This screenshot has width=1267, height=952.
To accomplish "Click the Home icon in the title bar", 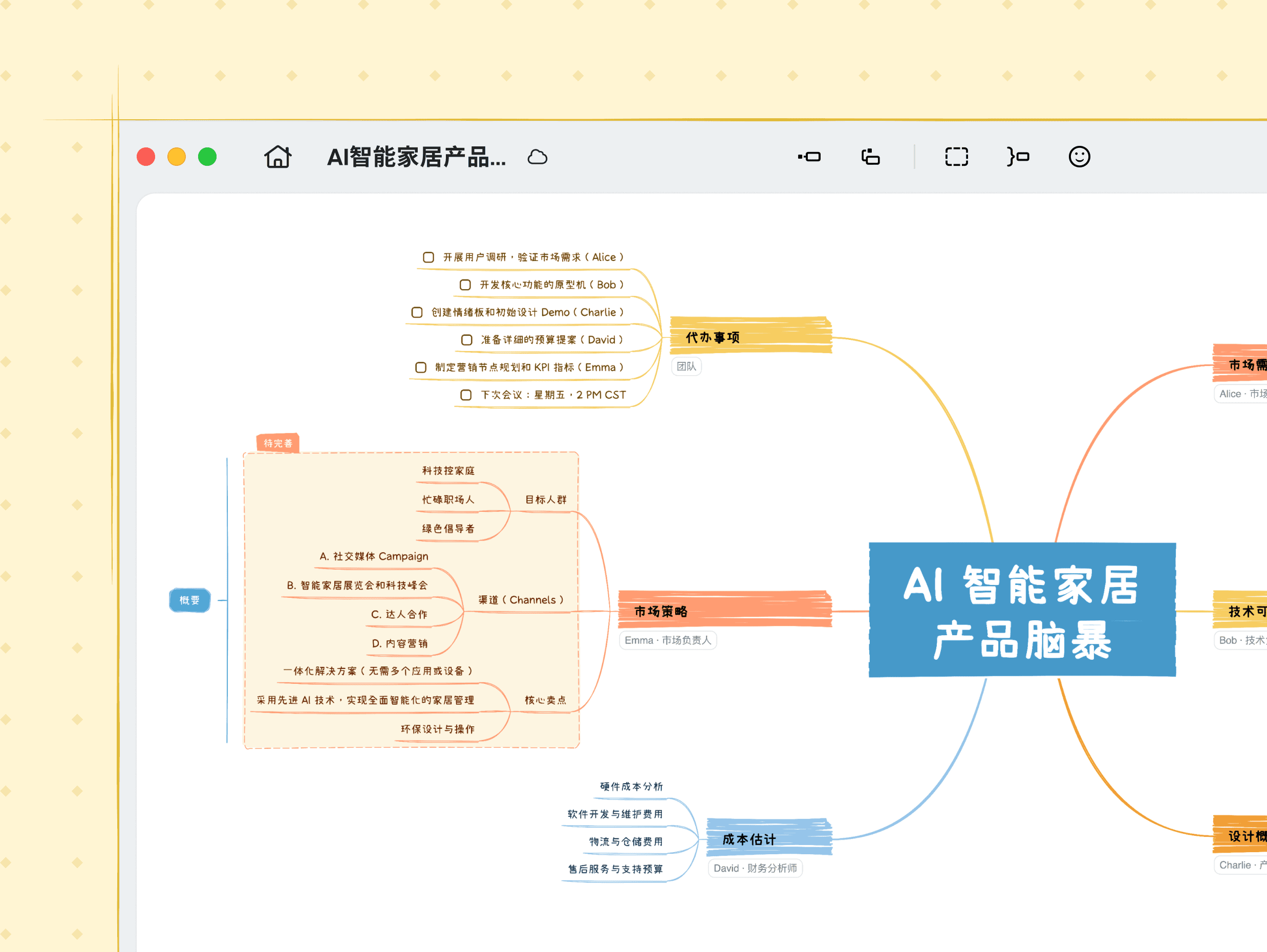I will 278,157.
